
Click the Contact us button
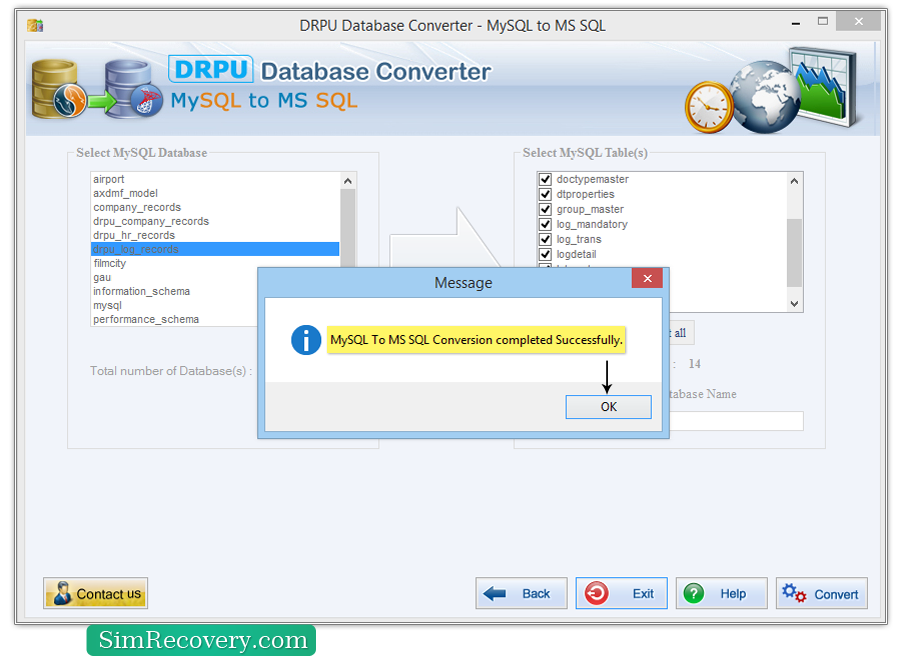coord(95,593)
